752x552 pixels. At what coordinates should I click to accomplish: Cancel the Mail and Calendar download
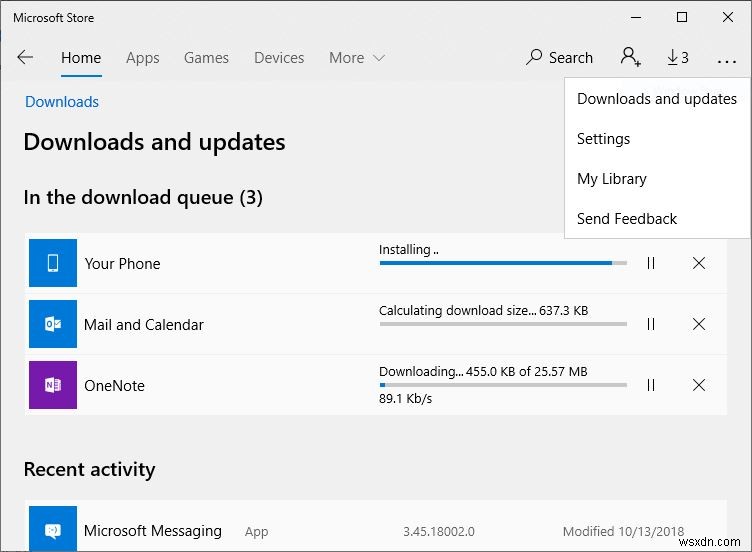point(699,324)
